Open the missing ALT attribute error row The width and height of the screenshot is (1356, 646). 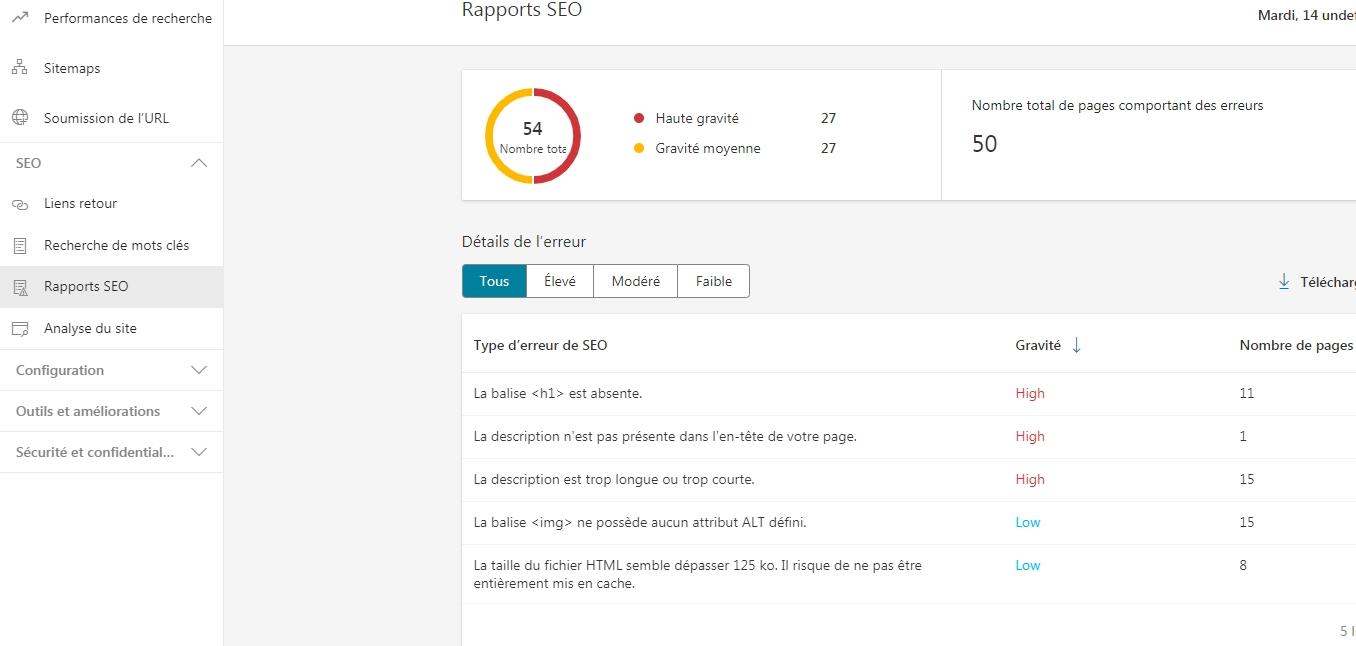[640, 522]
